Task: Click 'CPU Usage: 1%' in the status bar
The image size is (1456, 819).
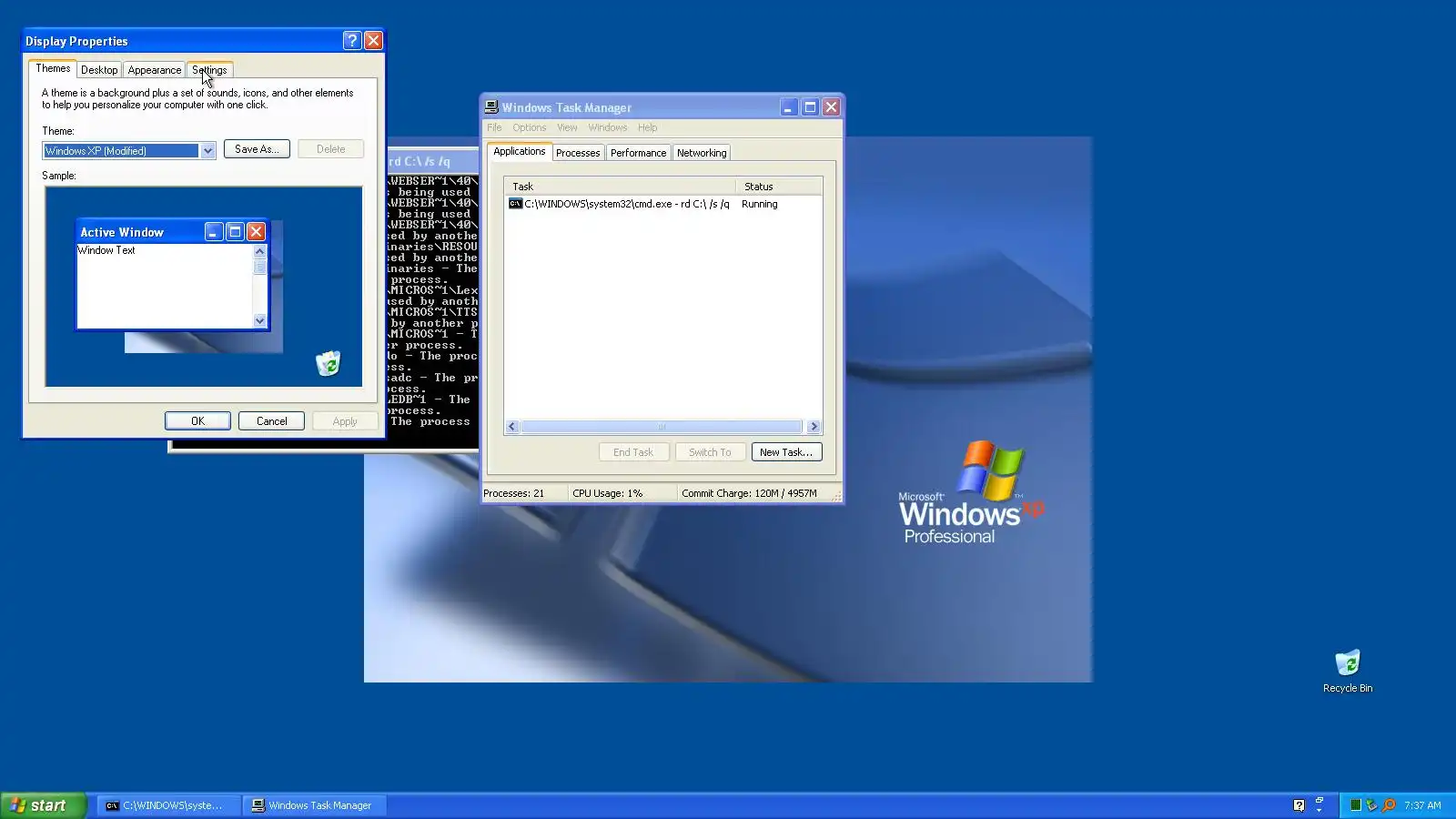Action: [608, 493]
